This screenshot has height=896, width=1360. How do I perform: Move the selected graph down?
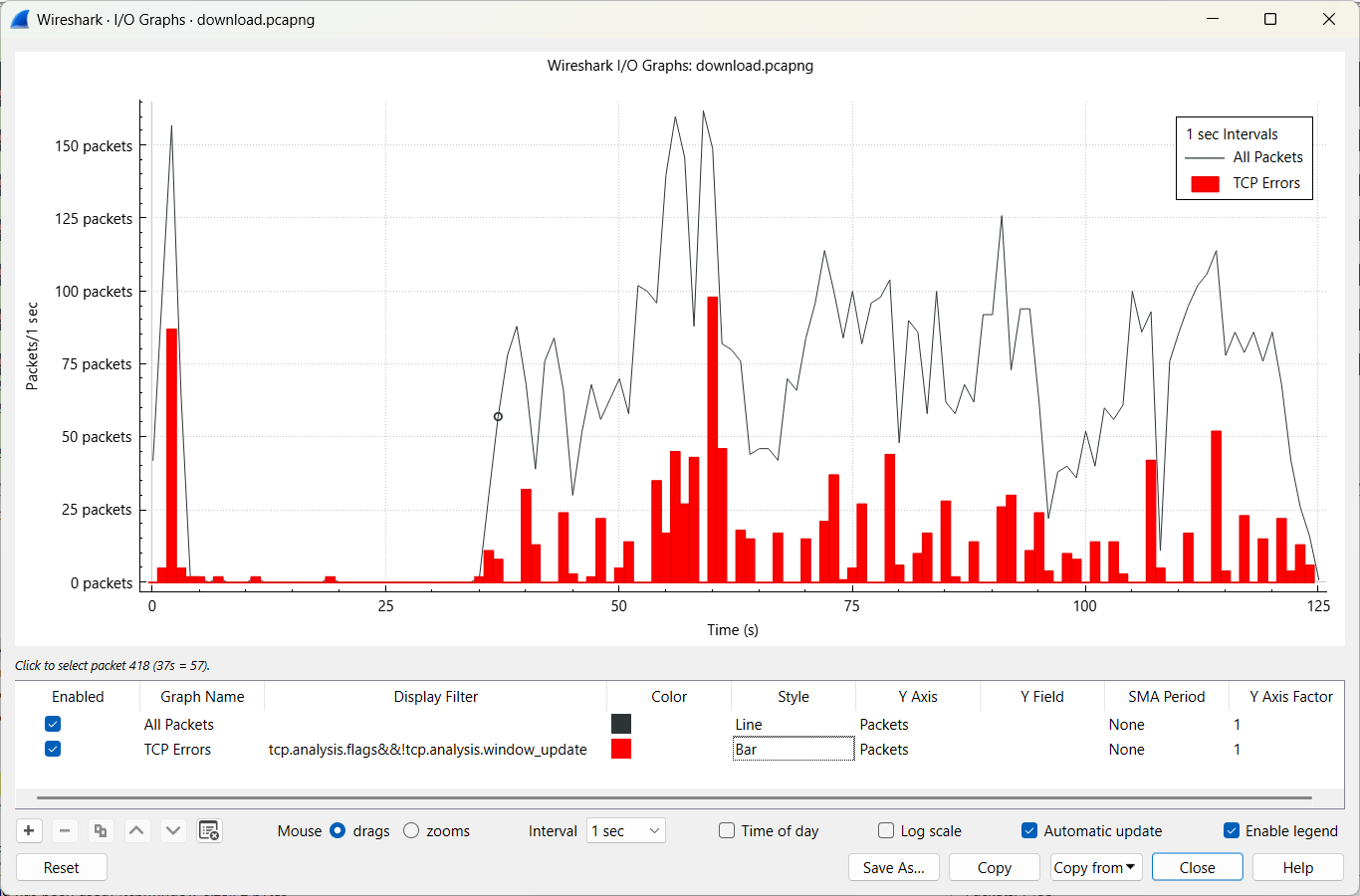pos(173,830)
